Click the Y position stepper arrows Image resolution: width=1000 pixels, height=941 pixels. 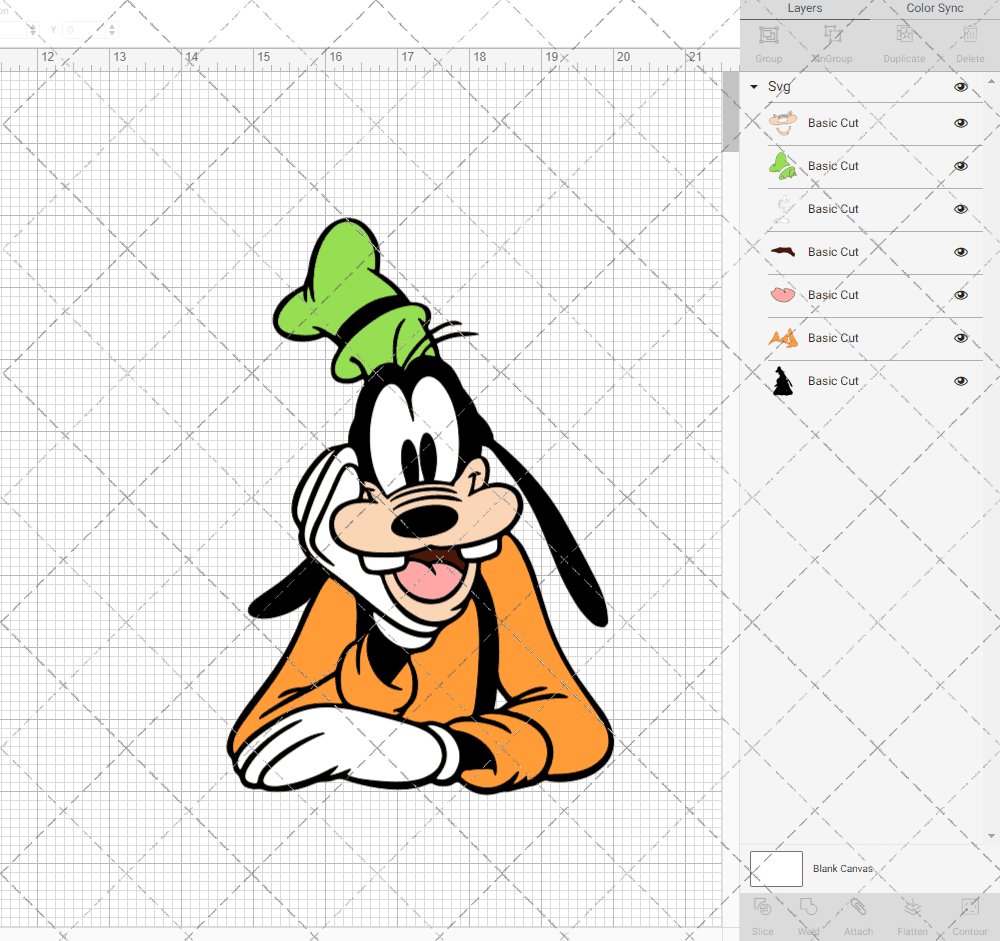coord(112,30)
